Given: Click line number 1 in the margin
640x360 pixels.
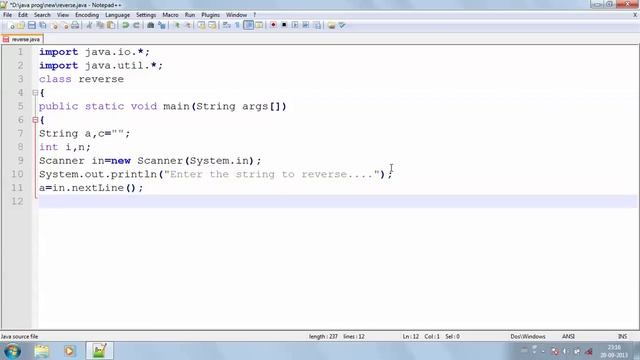Looking at the screenshot, I should (20, 52).
